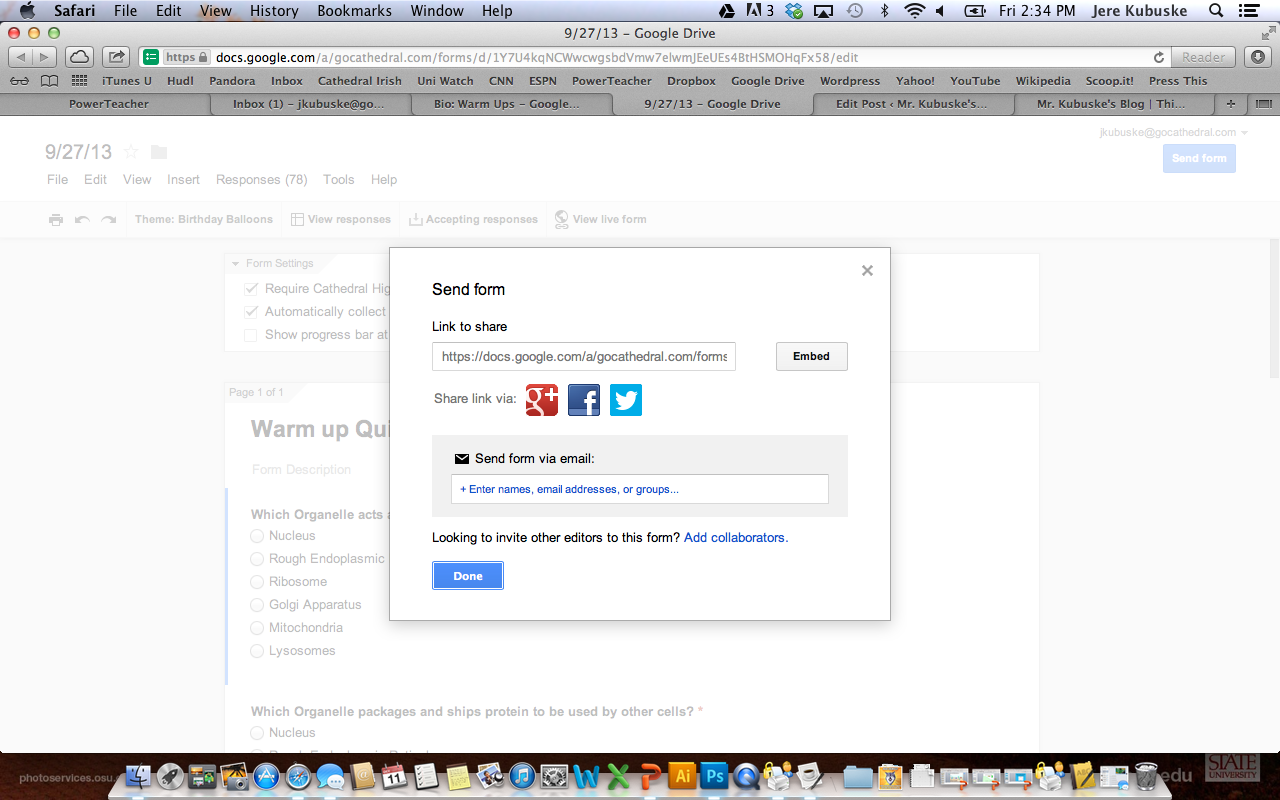Open Photoshop from the dock
Image resolution: width=1280 pixels, height=800 pixels.
[x=714, y=775]
